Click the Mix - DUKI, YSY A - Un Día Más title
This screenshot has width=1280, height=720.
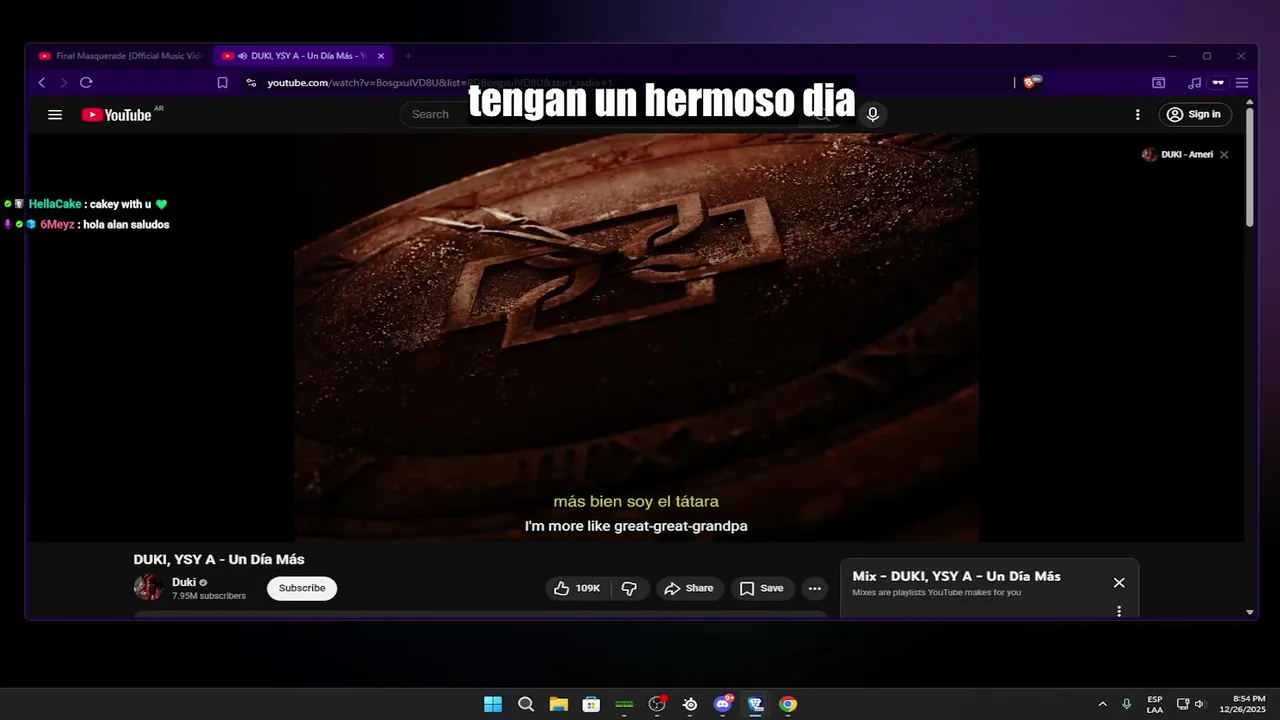956,576
